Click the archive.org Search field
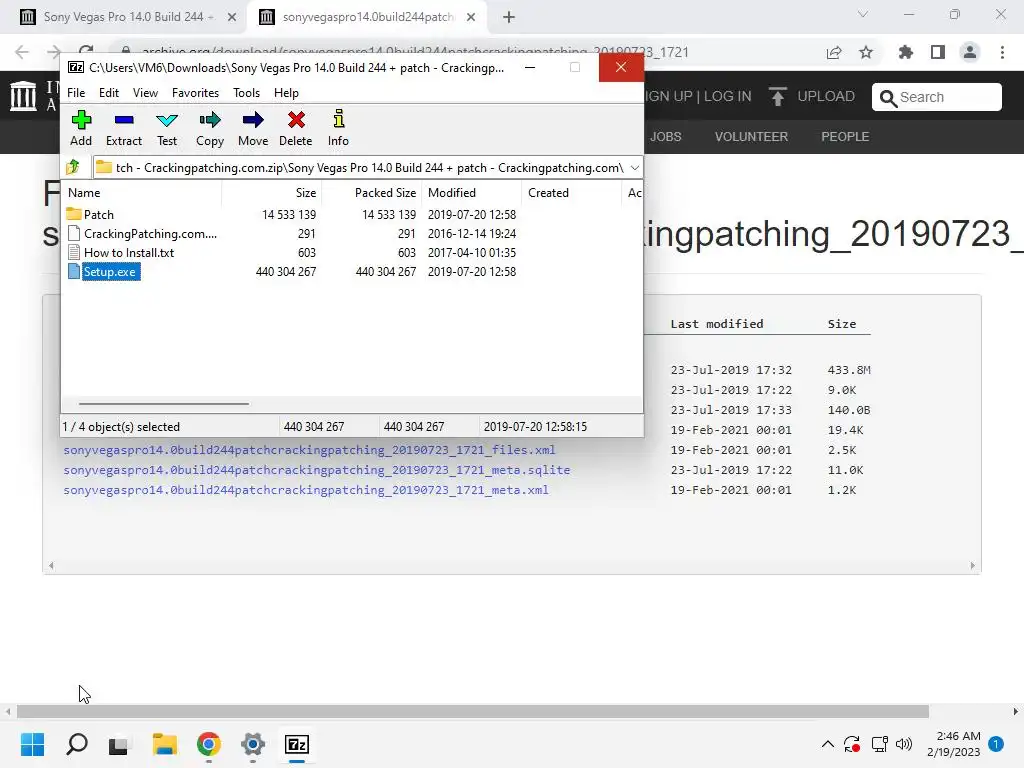 click(x=936, y=97)
